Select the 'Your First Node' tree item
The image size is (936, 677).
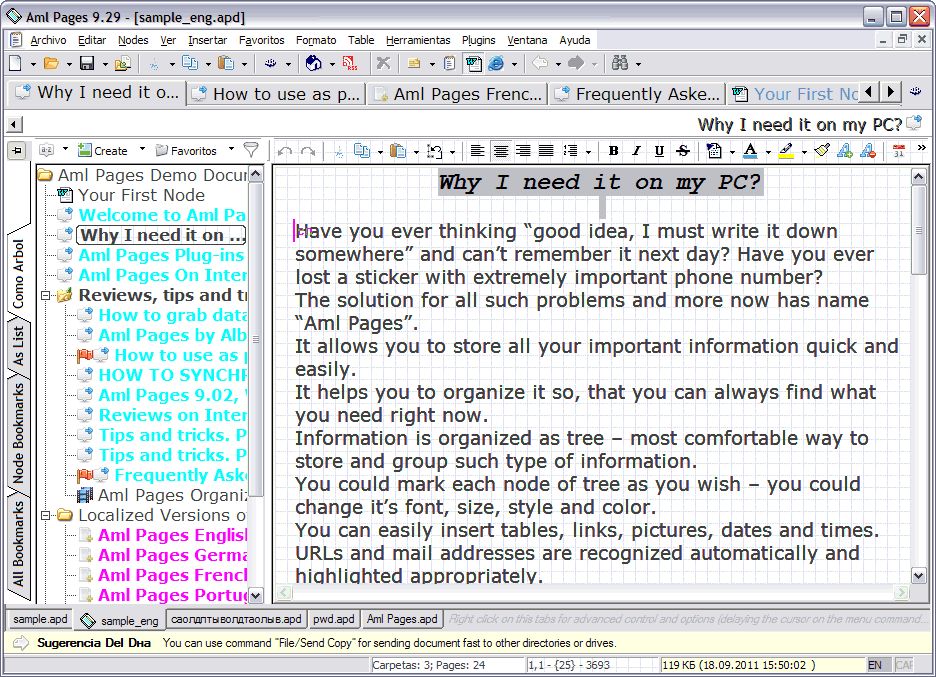pos(141,195)
